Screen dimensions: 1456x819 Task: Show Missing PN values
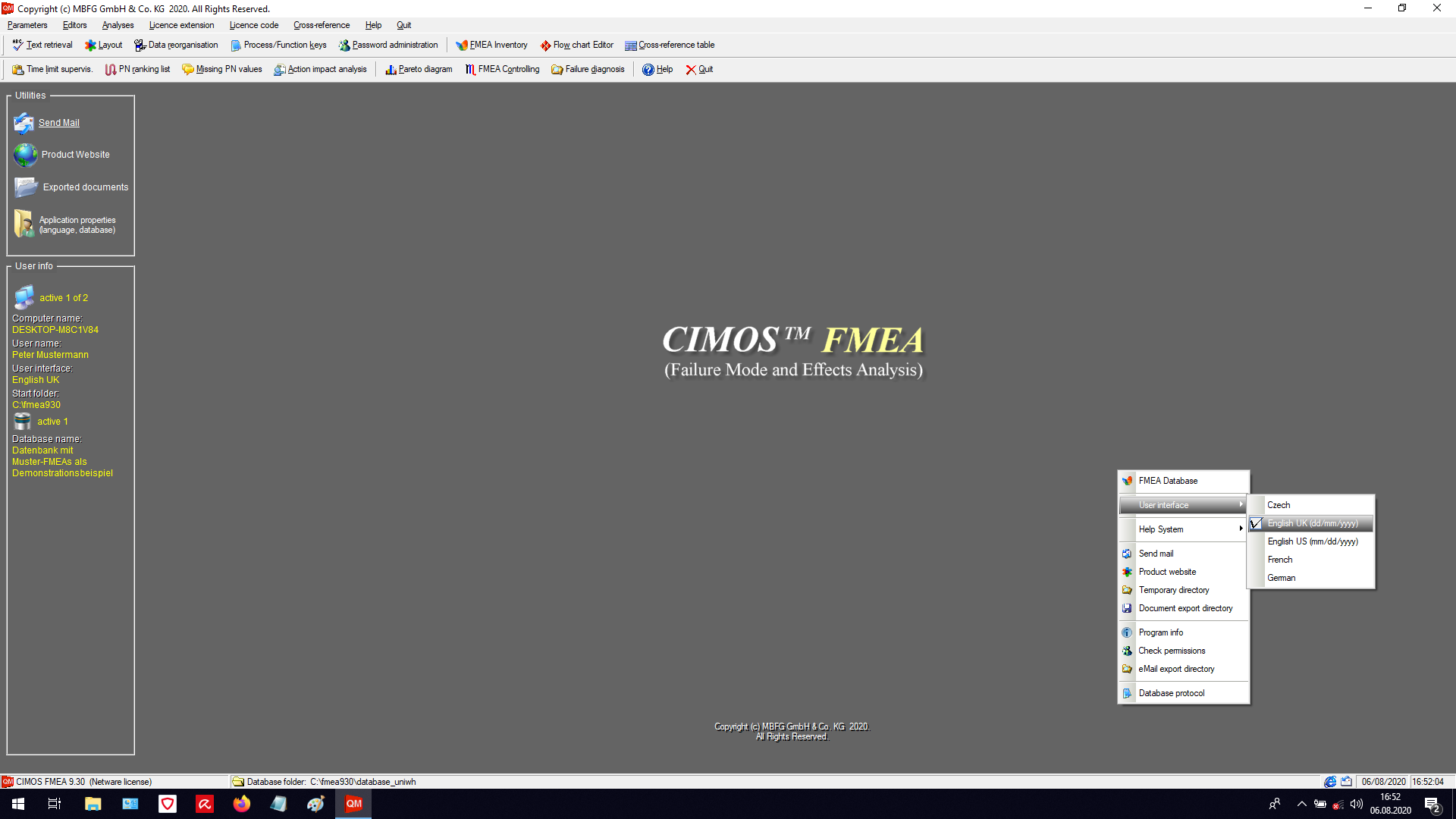click(x=221, y=69)
